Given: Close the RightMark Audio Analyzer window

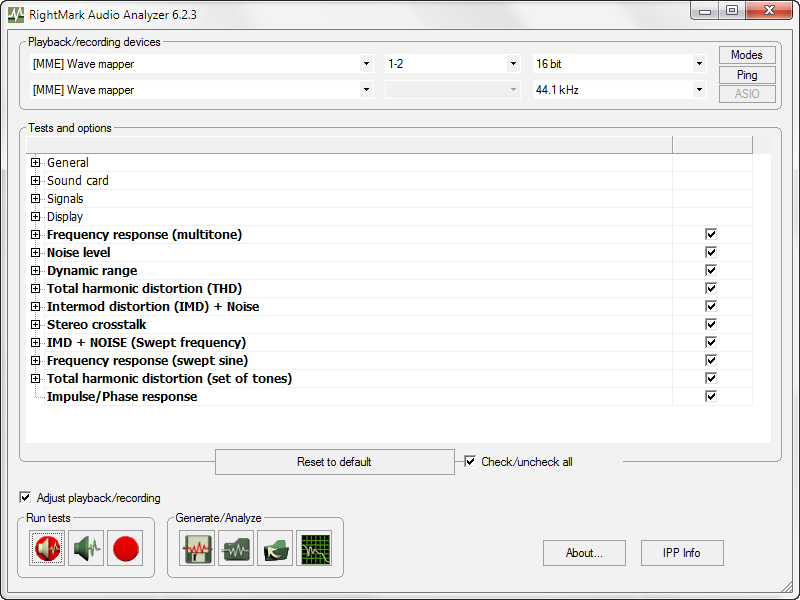Looking at the screenshot, I should (770, 11).
